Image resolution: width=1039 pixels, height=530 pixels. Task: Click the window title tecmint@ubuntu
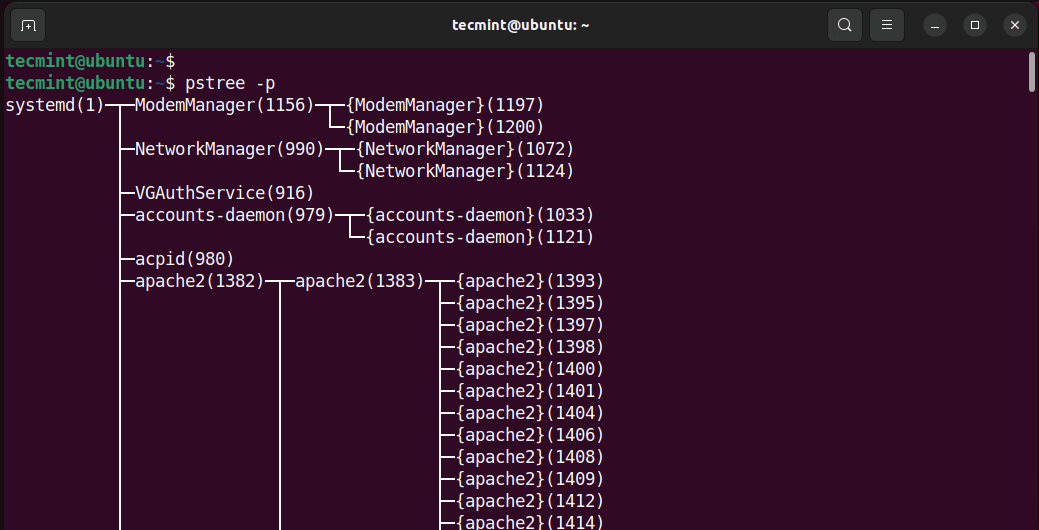click(520, 25)
